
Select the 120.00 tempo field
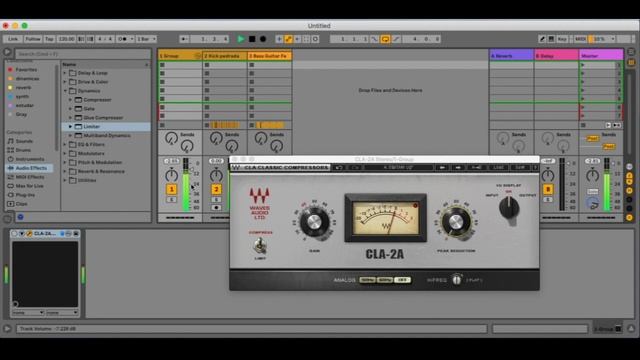click(66, 39)
